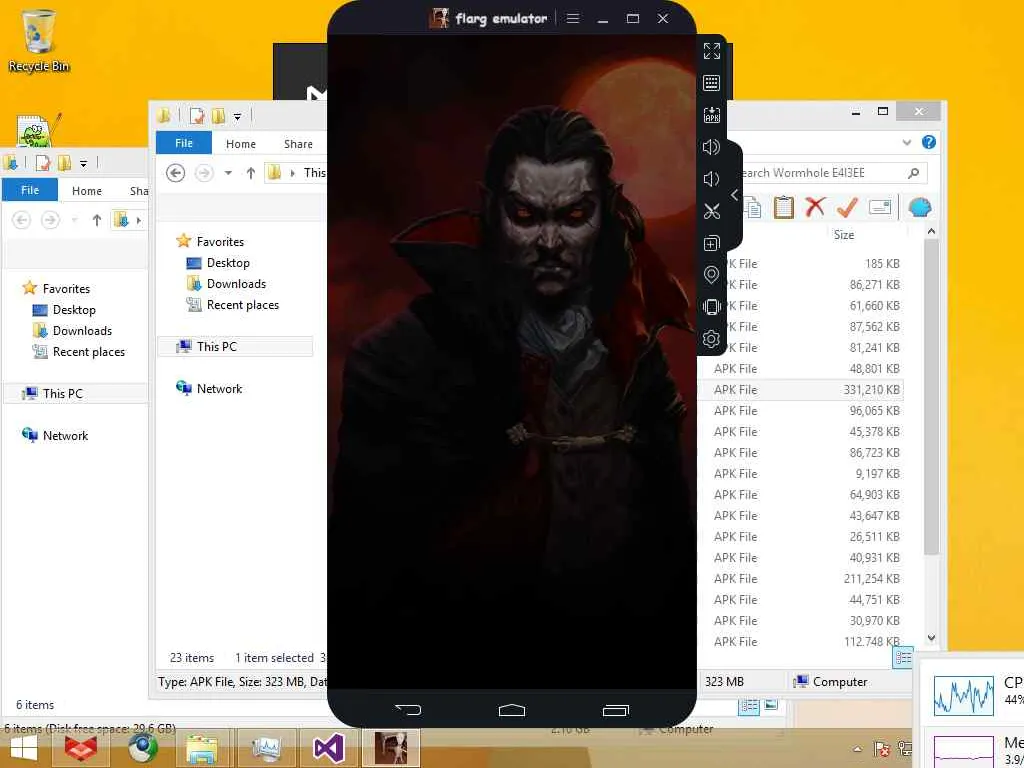Go back in middle Explorer window
This screenshot has width=1024, height=768.
pyautogui.click(x=175, y=172)
